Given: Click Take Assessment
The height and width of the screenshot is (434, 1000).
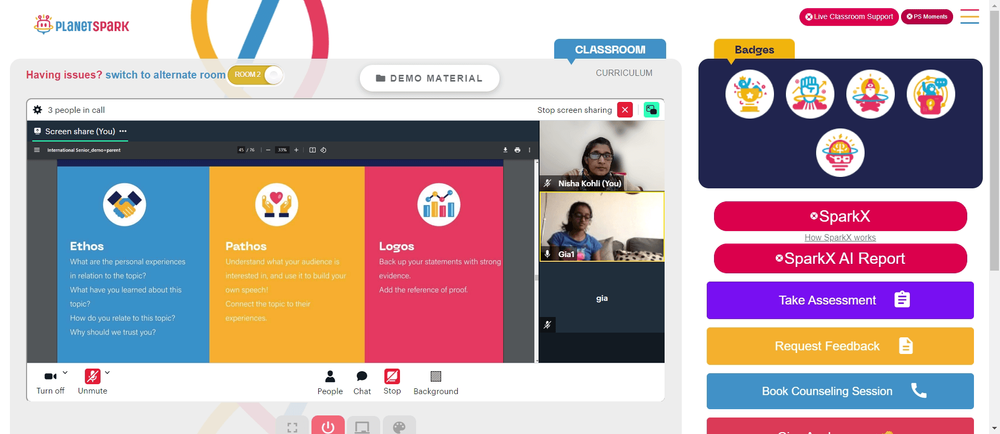Looking at the screenshot, I should [840, 300].
